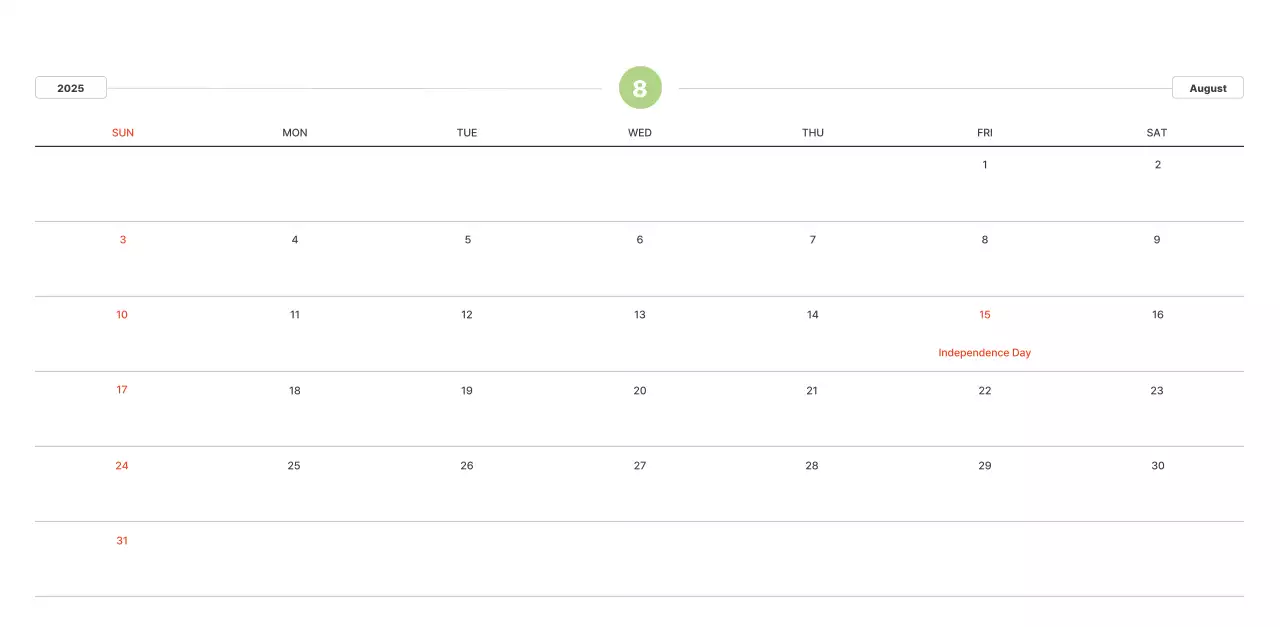The width and height of the screenshot is (1280, 627).
Task: Pick Tuesday, August 12
Action: [467, 315]
